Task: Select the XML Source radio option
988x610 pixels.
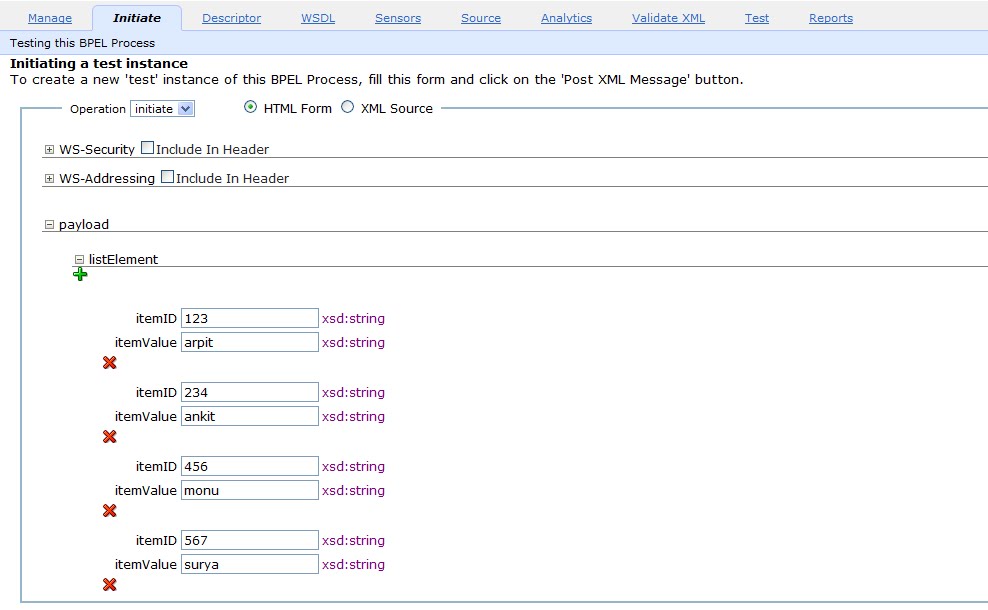Action: click(x=348, y=107)
